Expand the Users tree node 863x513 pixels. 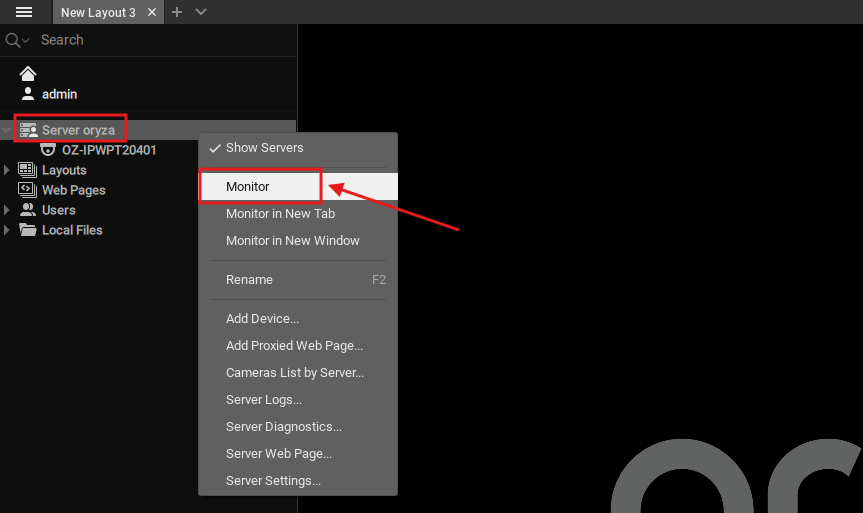(7, 210)
